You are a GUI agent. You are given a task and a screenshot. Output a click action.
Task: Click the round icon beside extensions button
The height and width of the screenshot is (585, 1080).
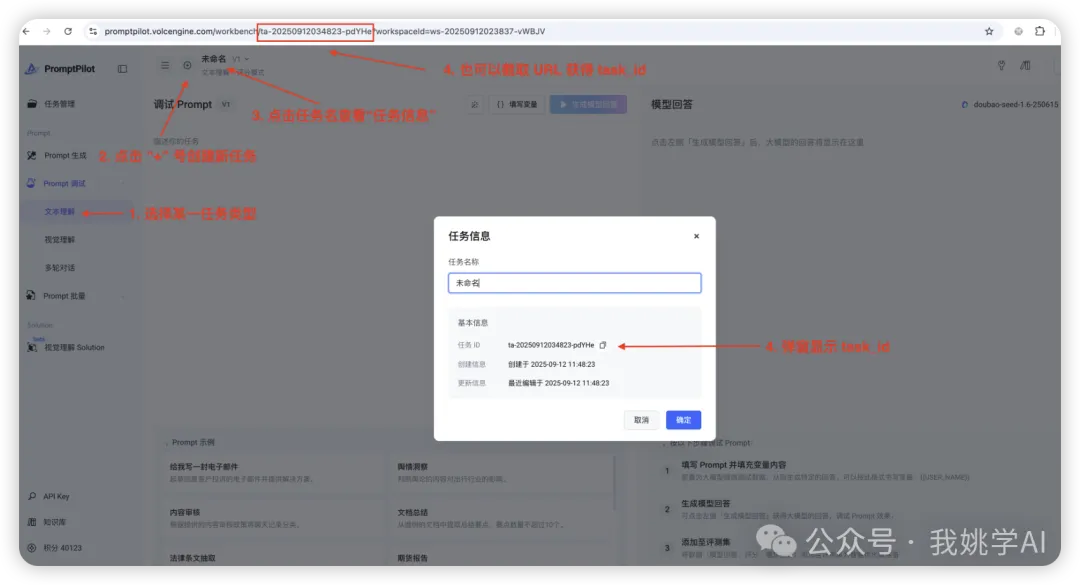(1018, 31)
